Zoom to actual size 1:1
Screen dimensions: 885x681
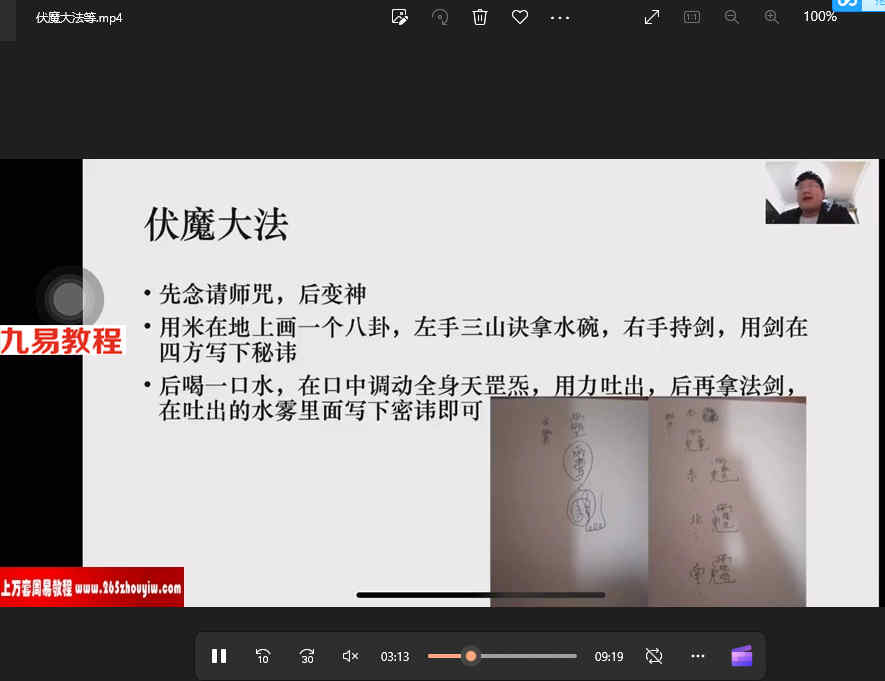tap(691, 17)
